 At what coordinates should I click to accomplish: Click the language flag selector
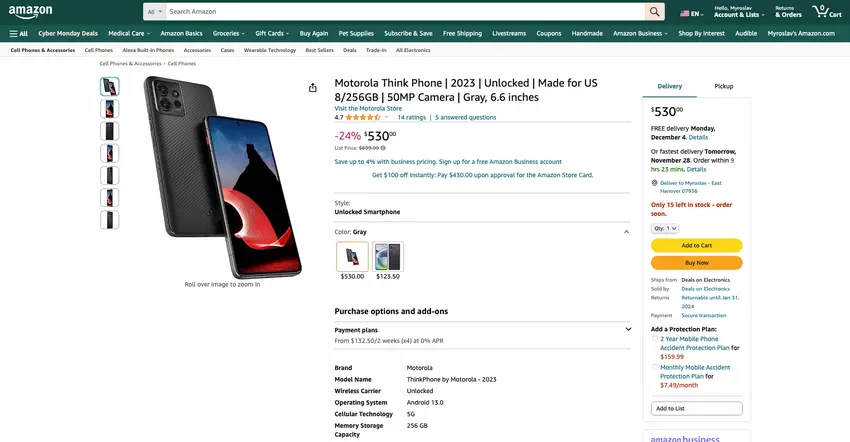pyautogui.click(x=690, y=14)
